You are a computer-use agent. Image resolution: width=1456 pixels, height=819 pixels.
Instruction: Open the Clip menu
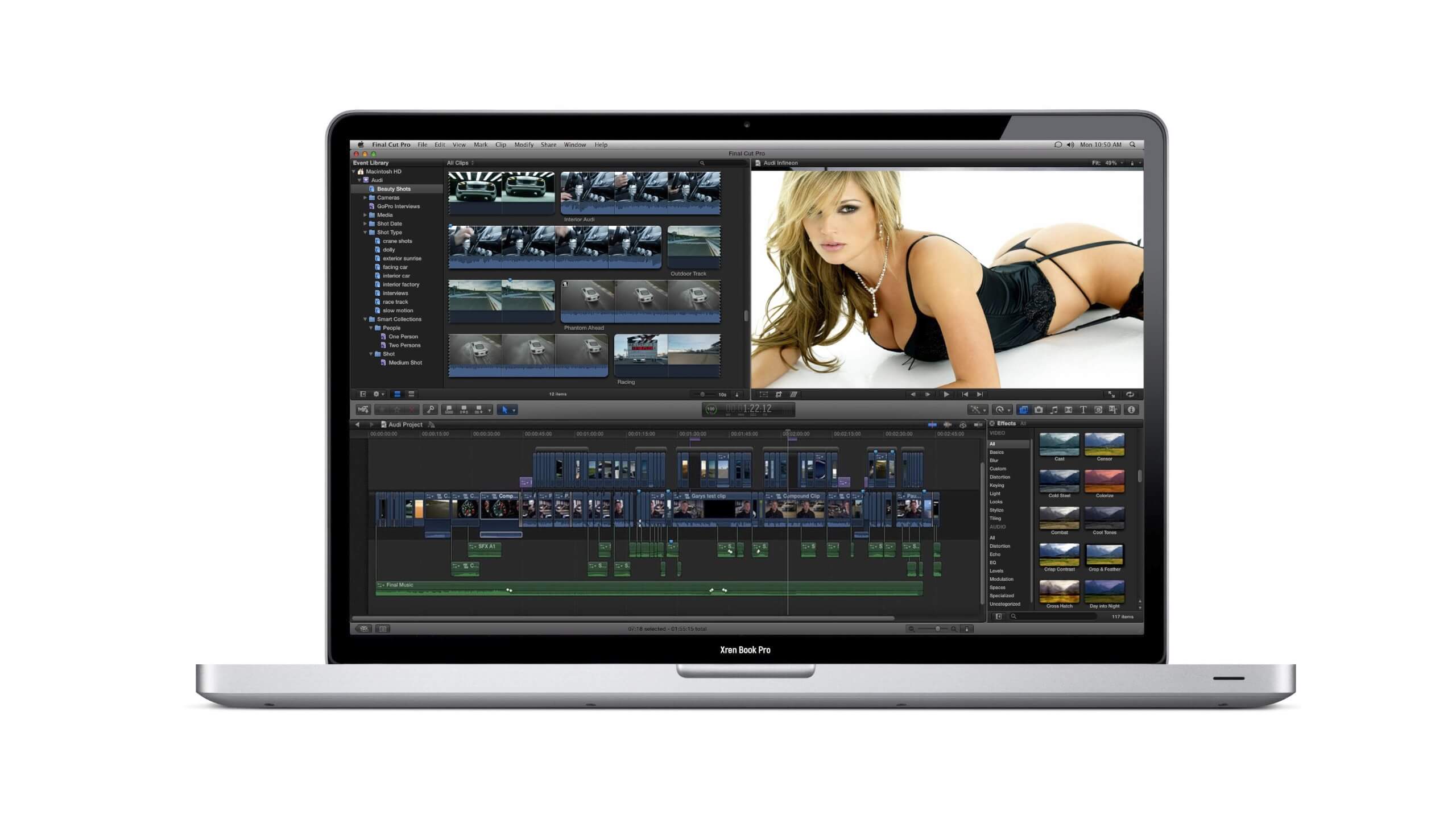point(500,144)
